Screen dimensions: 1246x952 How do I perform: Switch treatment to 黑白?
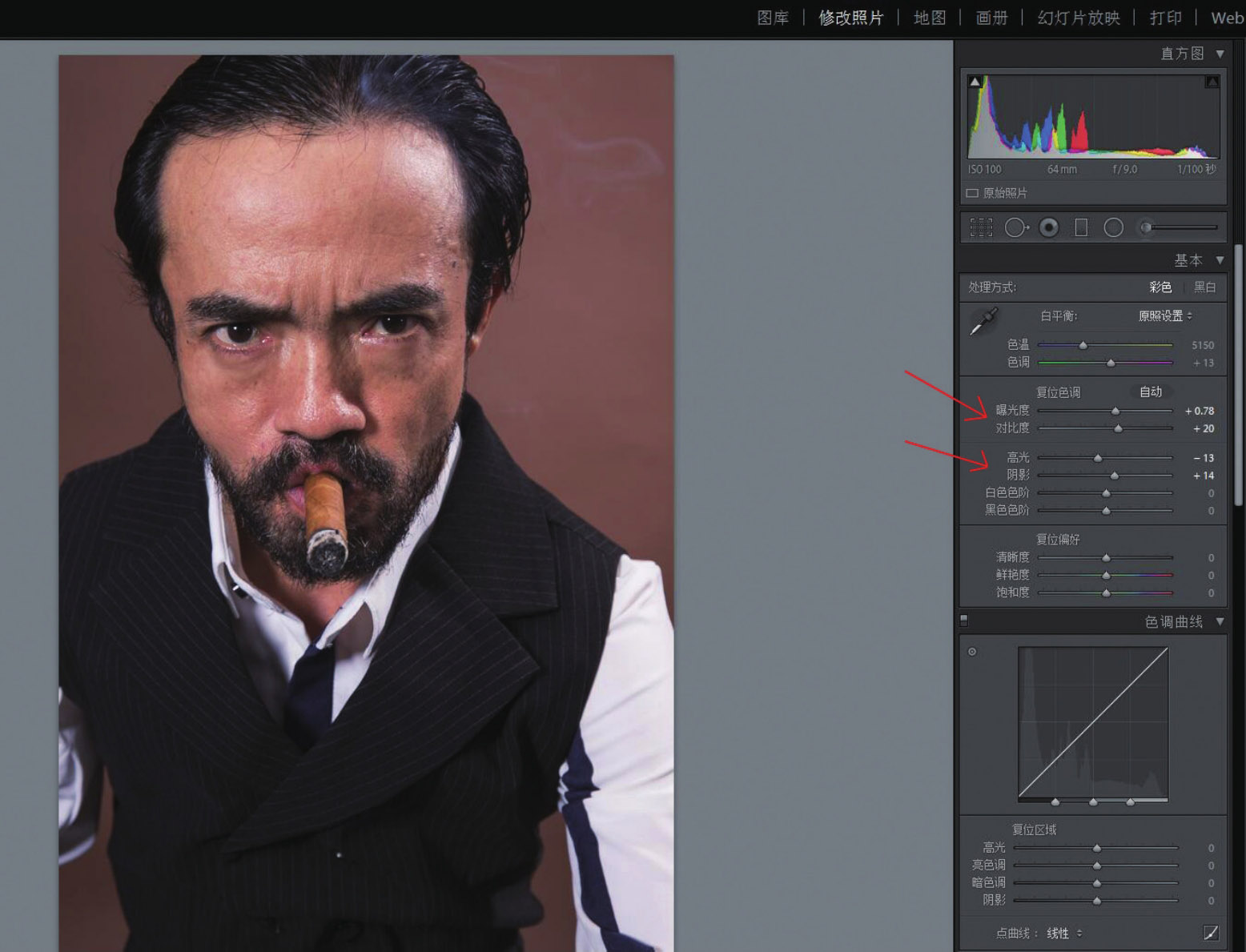[x=1204, y=287]
